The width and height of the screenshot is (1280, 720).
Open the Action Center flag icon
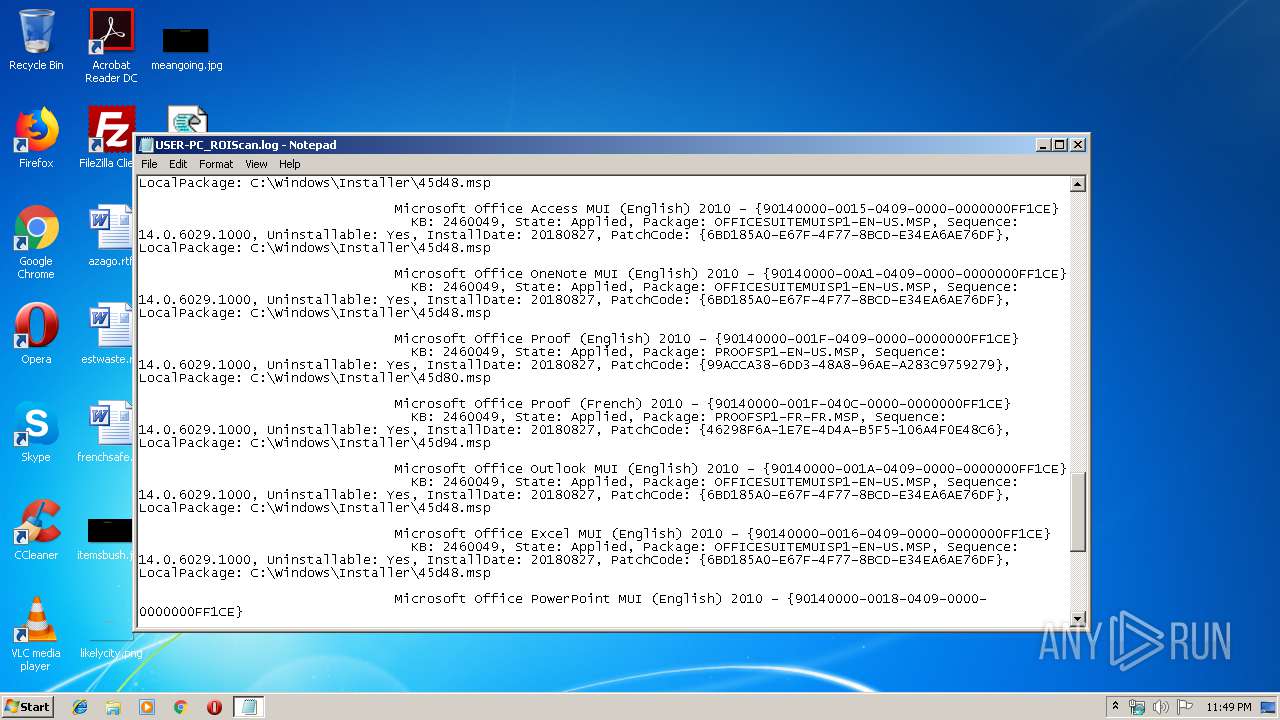click(1185, 707)
